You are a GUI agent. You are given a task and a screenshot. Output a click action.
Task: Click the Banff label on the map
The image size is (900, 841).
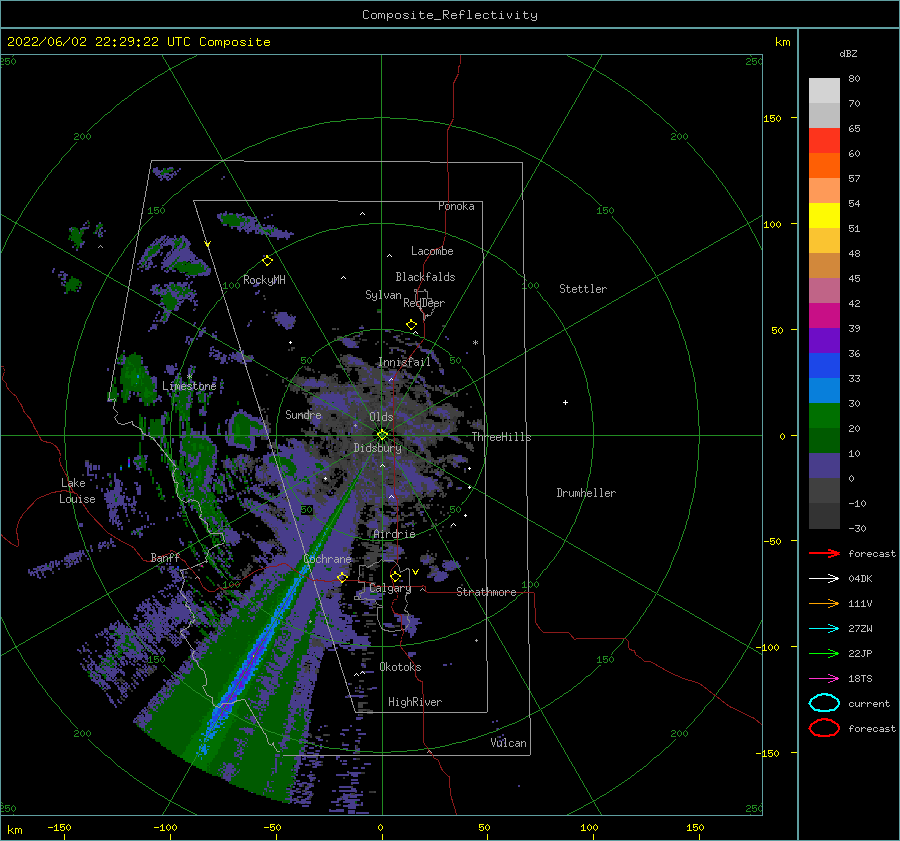tap(165, 557)
